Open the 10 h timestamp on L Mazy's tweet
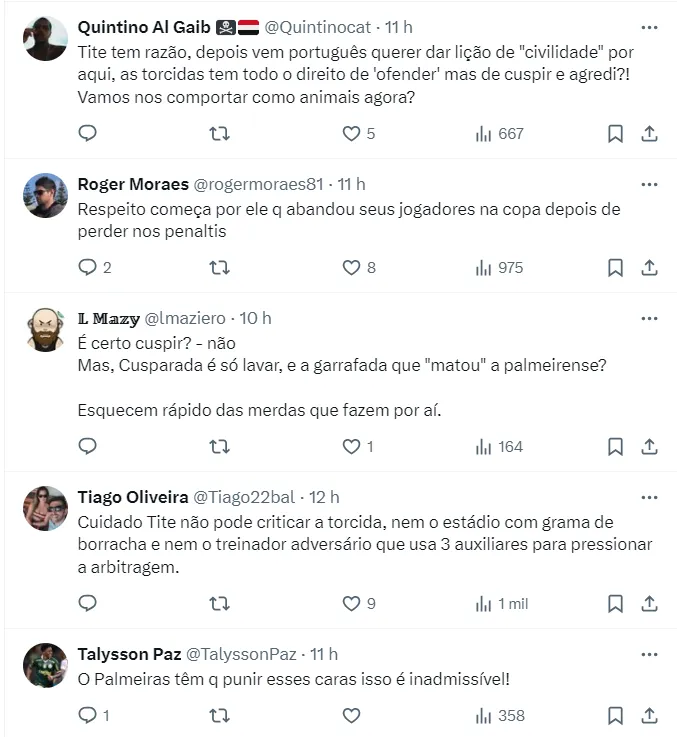The image size is (677, 737). [255, 318]
